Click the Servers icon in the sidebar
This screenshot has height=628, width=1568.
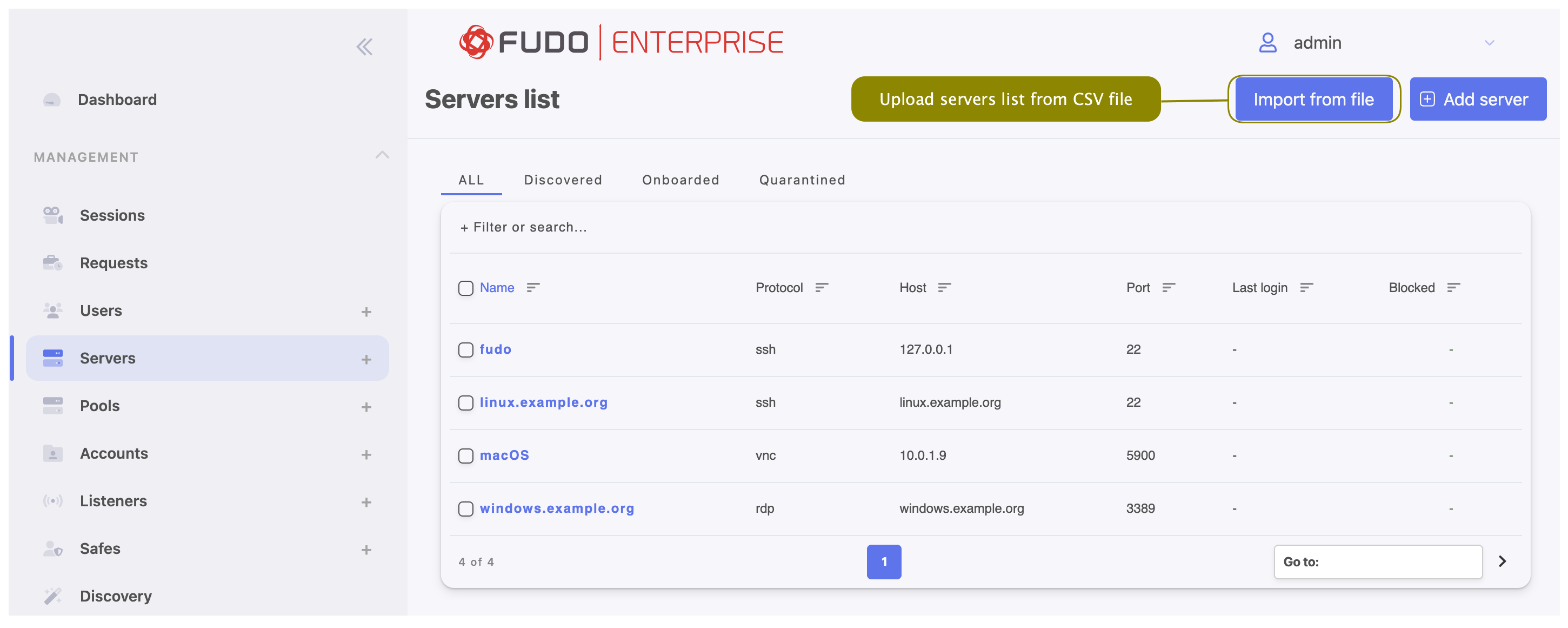tap(52, 358)
